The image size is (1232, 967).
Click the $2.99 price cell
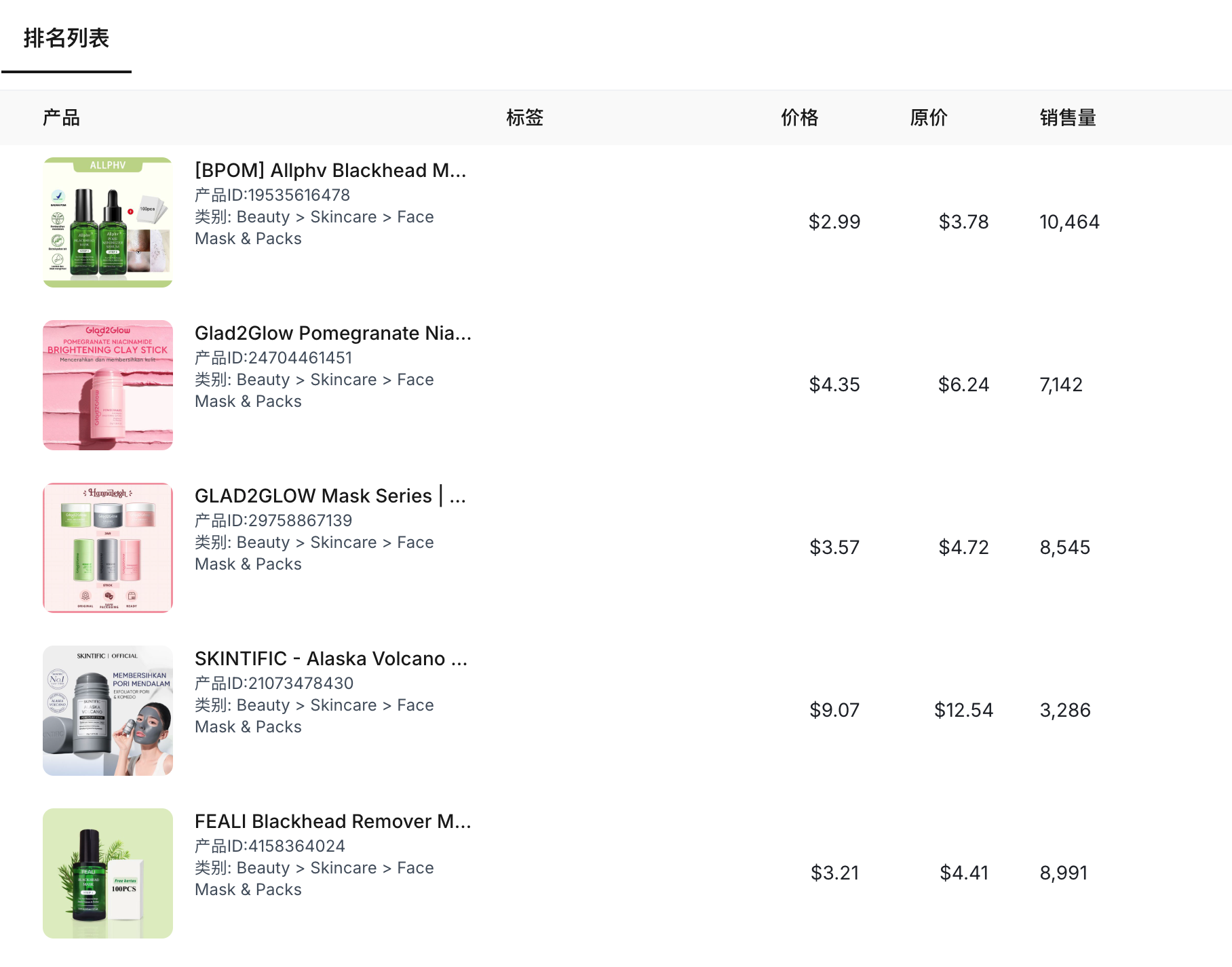point(834,222)
